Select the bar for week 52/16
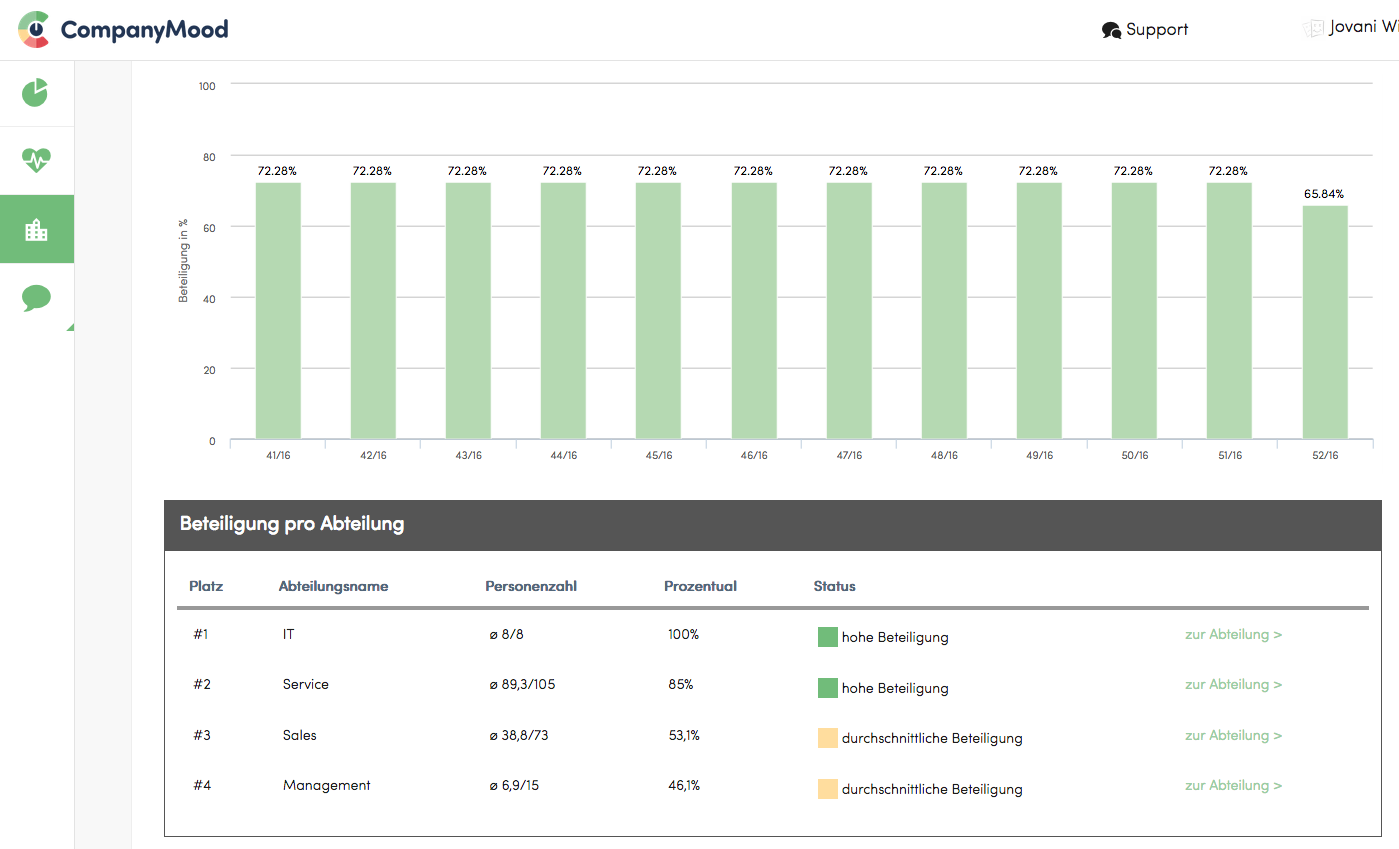This screenshot has height=849, width=1399. pyautogui.click(x=1325, y=322)
